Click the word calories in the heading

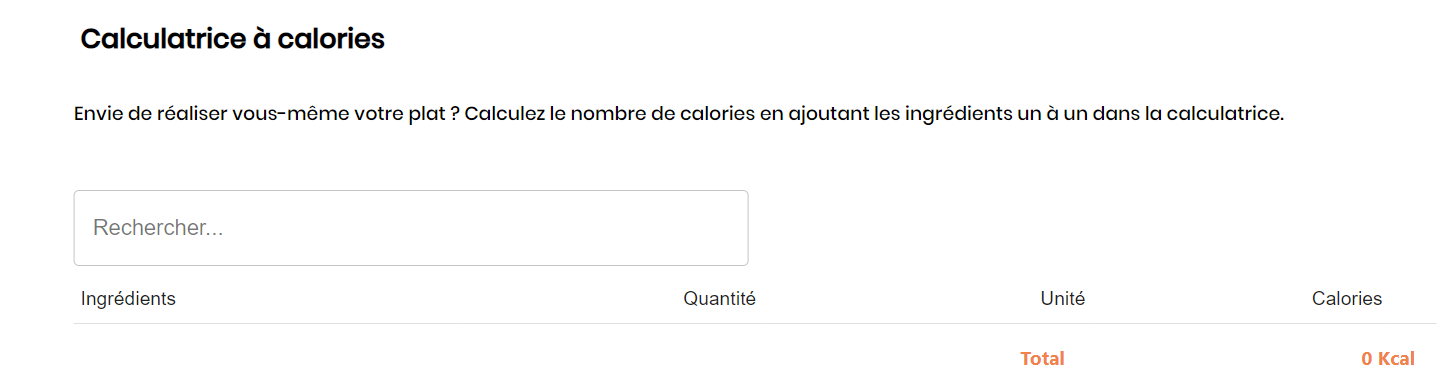[332, 39]
